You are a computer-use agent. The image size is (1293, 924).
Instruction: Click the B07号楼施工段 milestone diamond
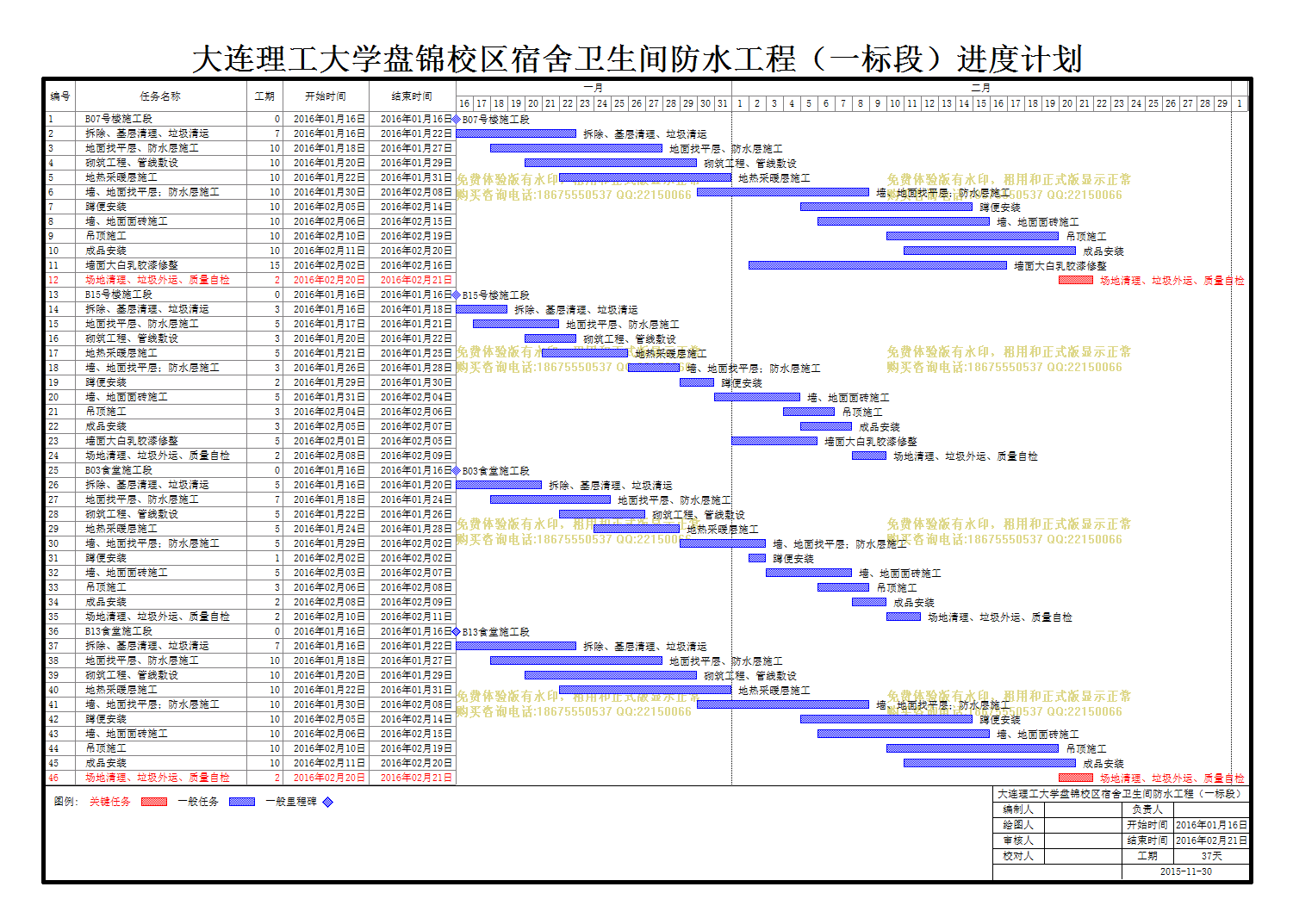(457, 119)
